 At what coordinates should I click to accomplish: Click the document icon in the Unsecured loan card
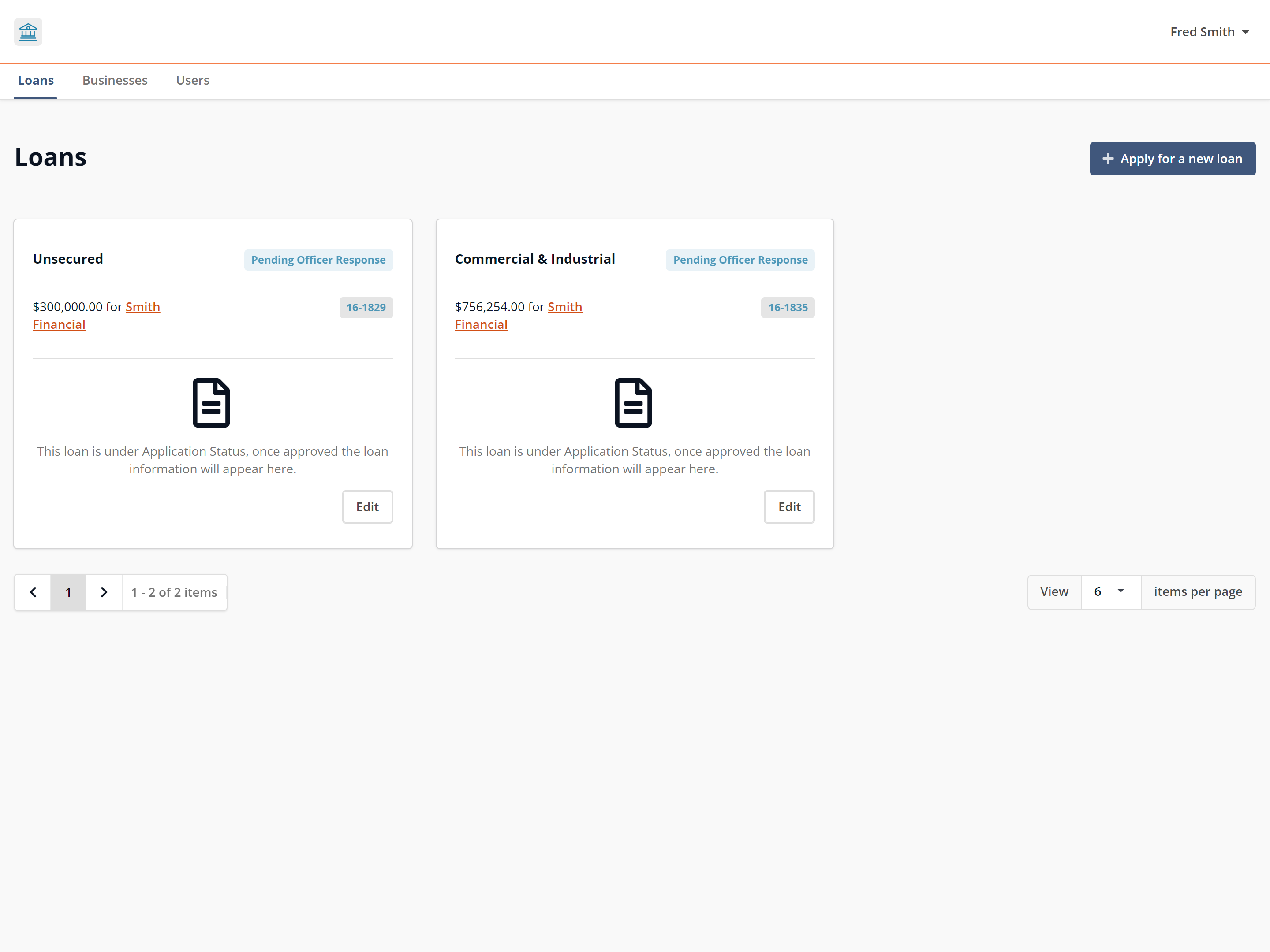[x=211, y=402]
